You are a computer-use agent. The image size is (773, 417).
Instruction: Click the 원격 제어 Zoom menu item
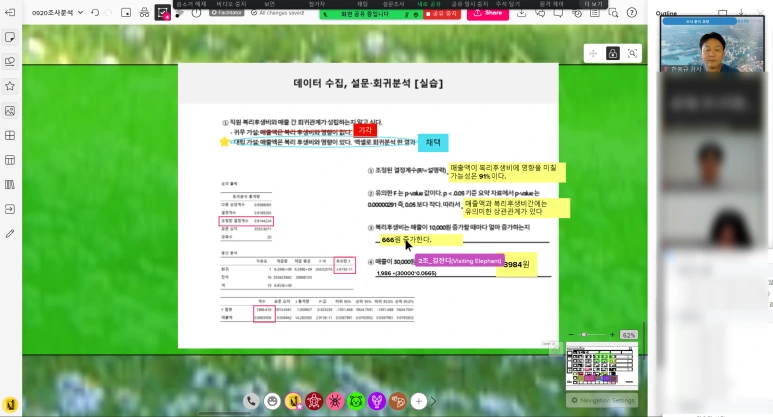click(x=551, y=4)
